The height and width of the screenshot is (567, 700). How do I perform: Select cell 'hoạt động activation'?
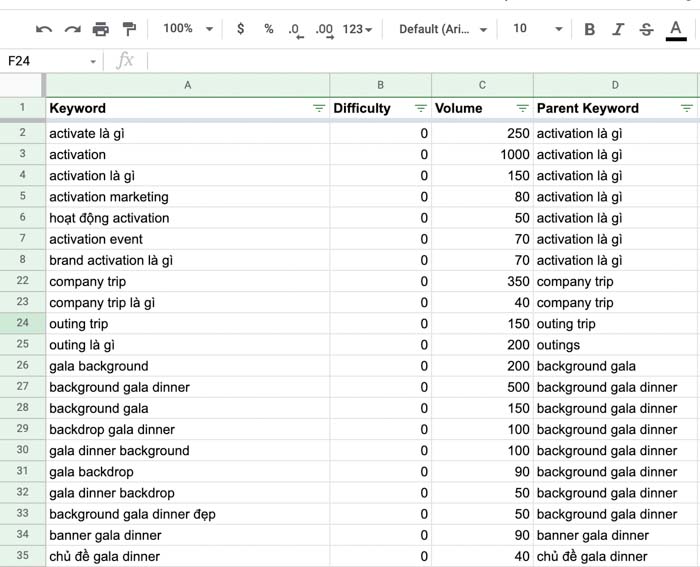pos(188,218)
